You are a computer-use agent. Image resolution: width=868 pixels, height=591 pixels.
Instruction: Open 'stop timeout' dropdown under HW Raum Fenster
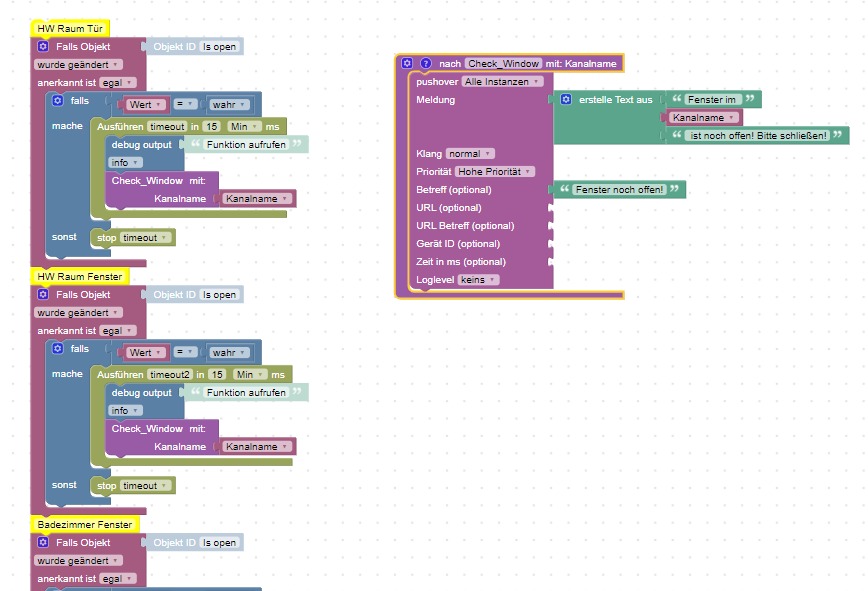pos(145,485)
